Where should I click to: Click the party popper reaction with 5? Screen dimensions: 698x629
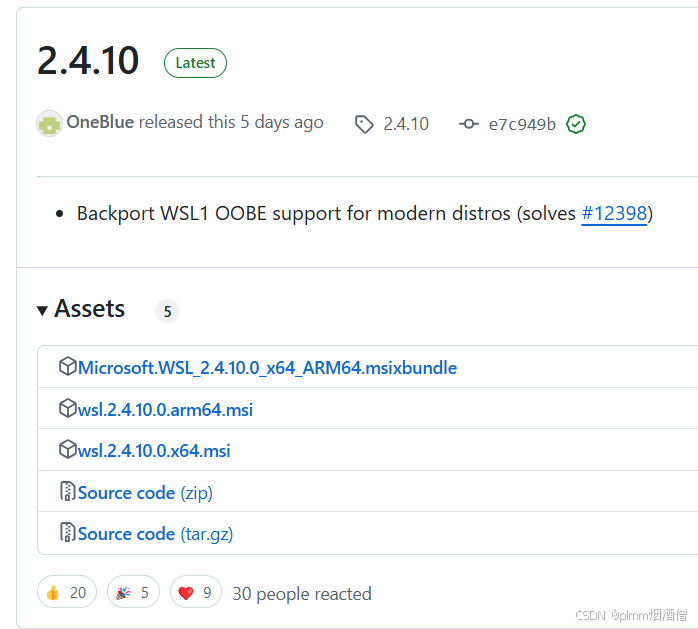pyautogui.click(x=133, y=592)
